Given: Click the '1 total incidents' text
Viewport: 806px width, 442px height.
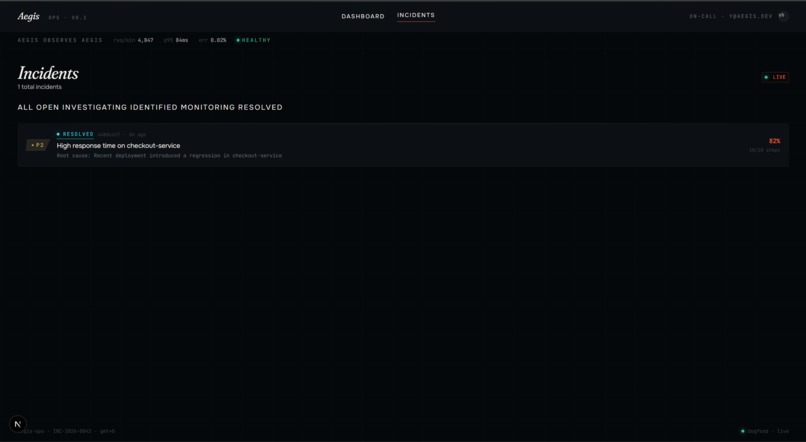Looking at the screenshot, I should tap(40, 87).
